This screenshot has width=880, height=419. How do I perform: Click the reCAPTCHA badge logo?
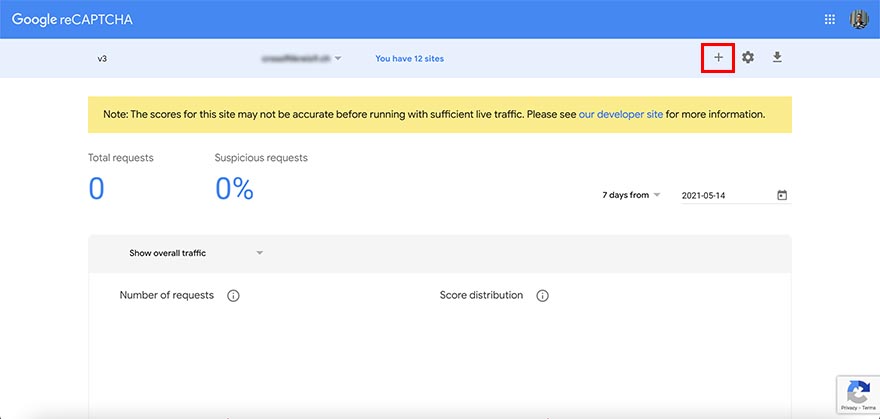(857, 390)
